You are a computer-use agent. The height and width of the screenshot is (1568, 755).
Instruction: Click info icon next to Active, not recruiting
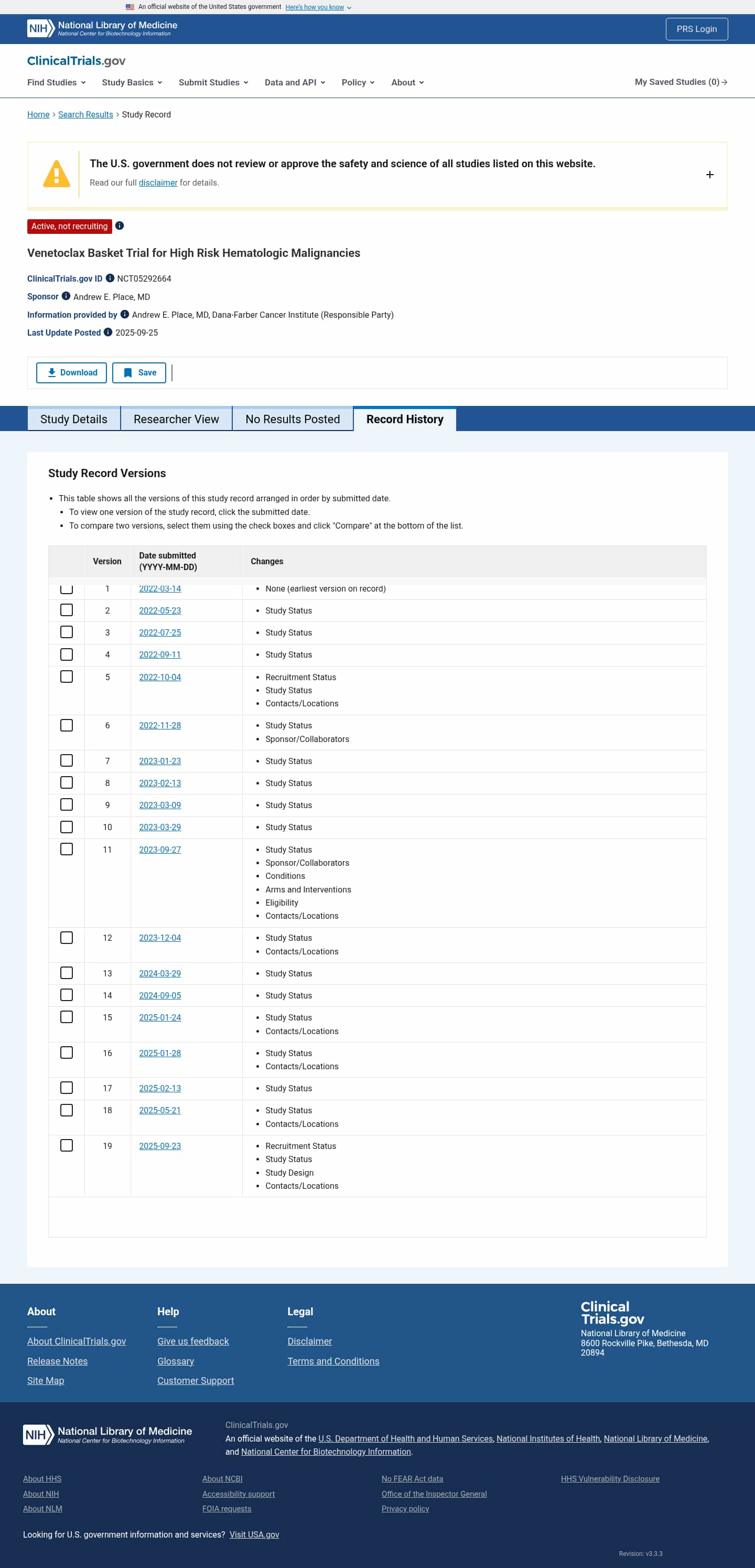pos(120,226)
